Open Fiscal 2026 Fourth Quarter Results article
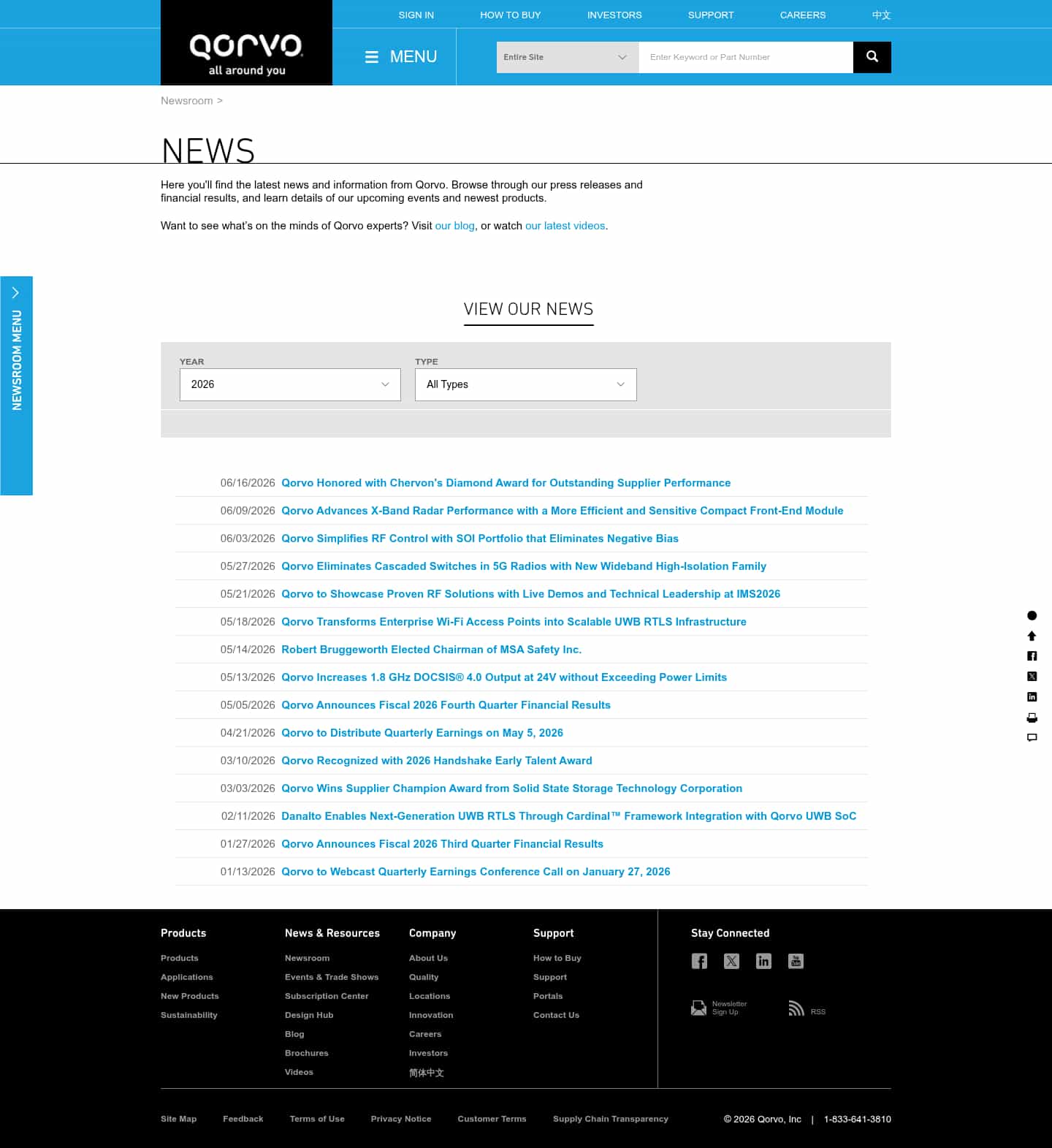Viewport: 1052px width, 1148px height. pyautogui.click(x=446, y=705)
